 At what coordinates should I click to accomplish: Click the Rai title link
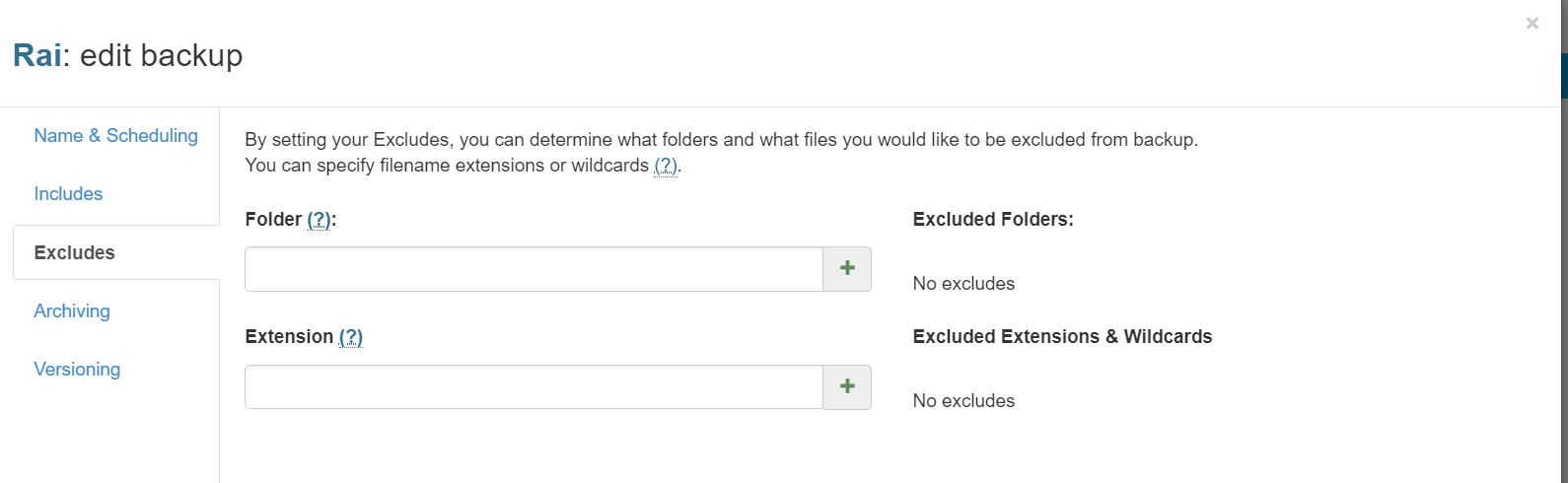point(36,55)
